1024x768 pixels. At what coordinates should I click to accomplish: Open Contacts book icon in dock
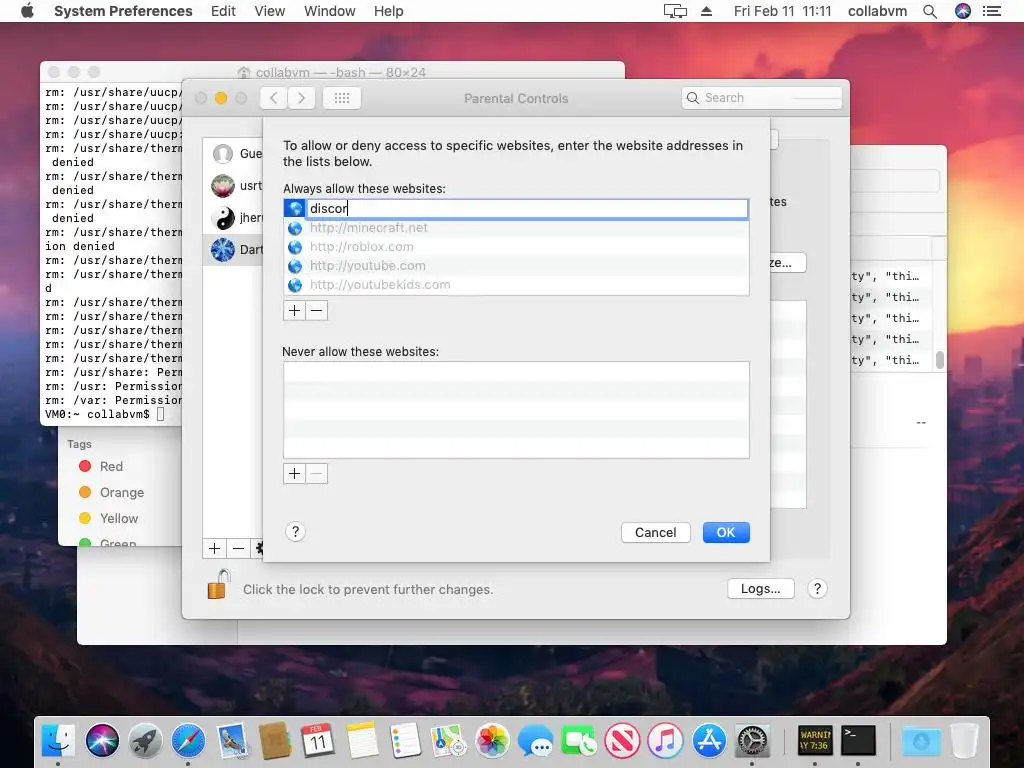[275, 741]
